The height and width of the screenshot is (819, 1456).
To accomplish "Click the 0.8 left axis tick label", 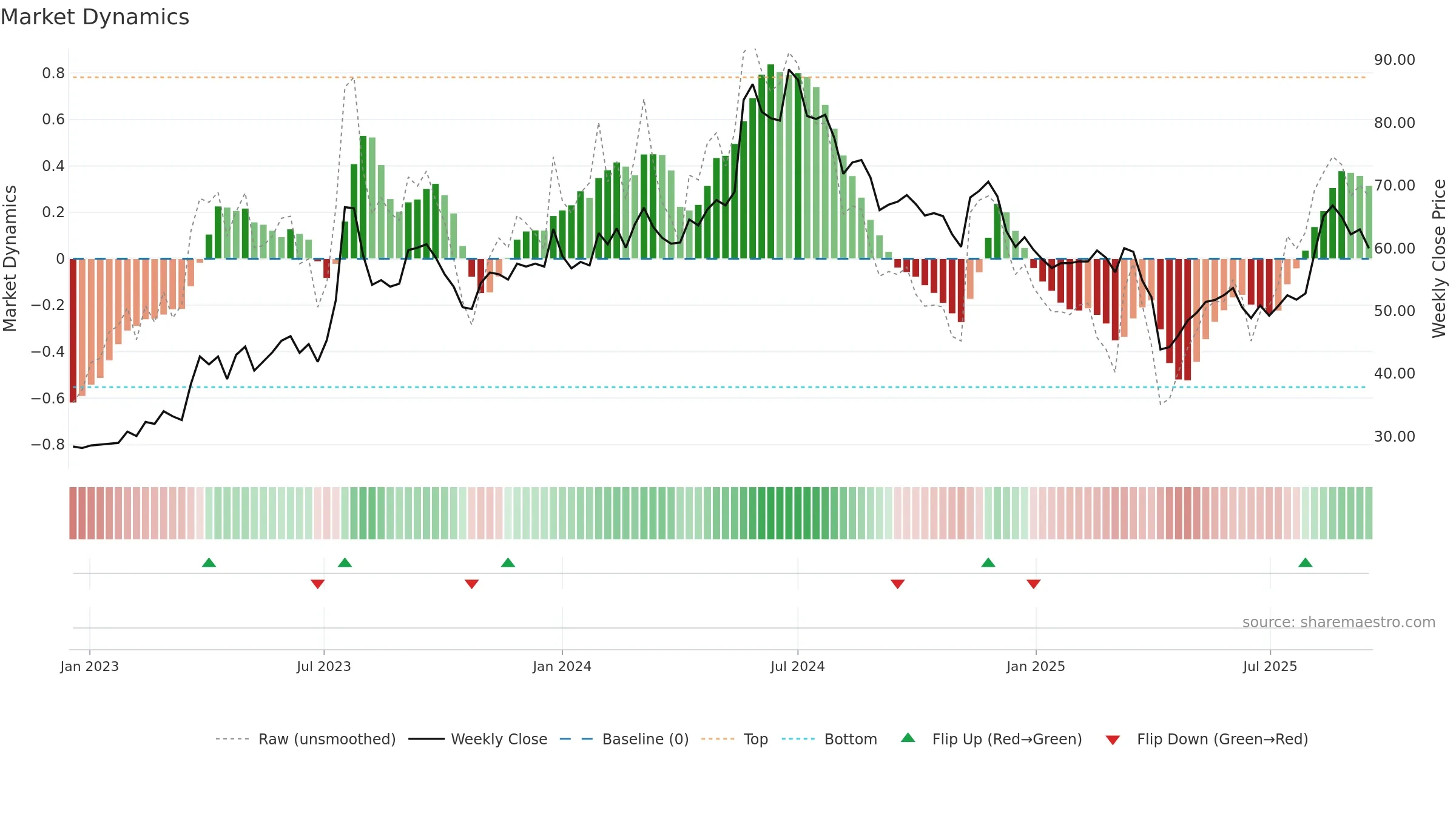I will [x=53, y=73].
